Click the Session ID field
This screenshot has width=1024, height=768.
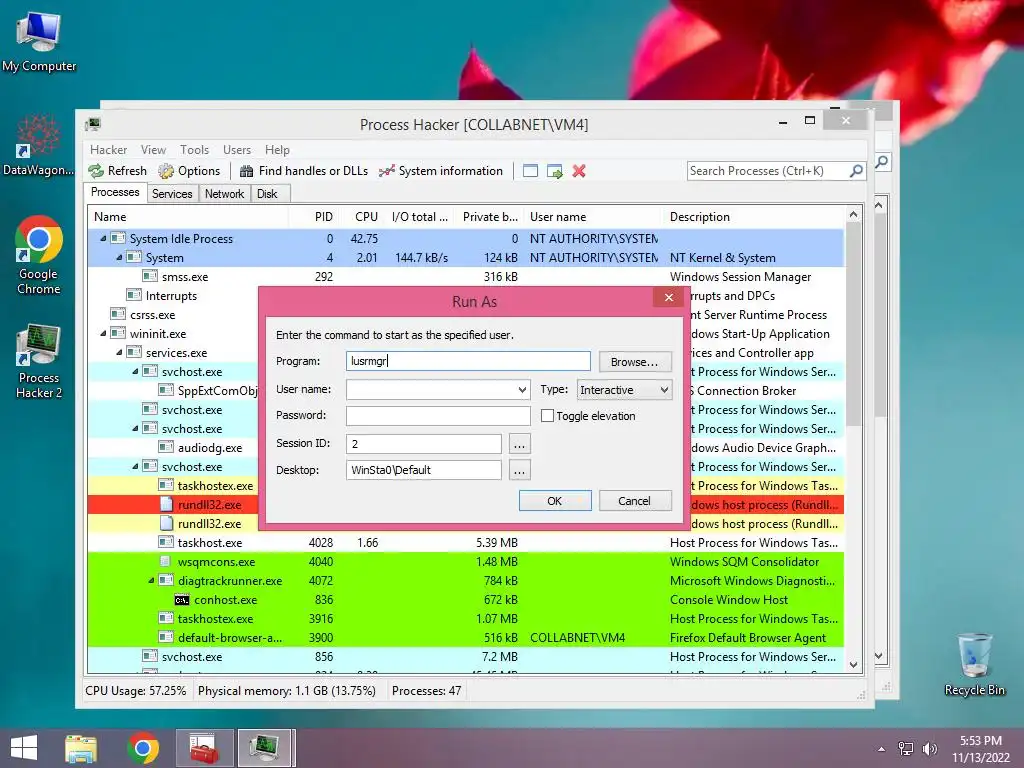coord(424,444)
